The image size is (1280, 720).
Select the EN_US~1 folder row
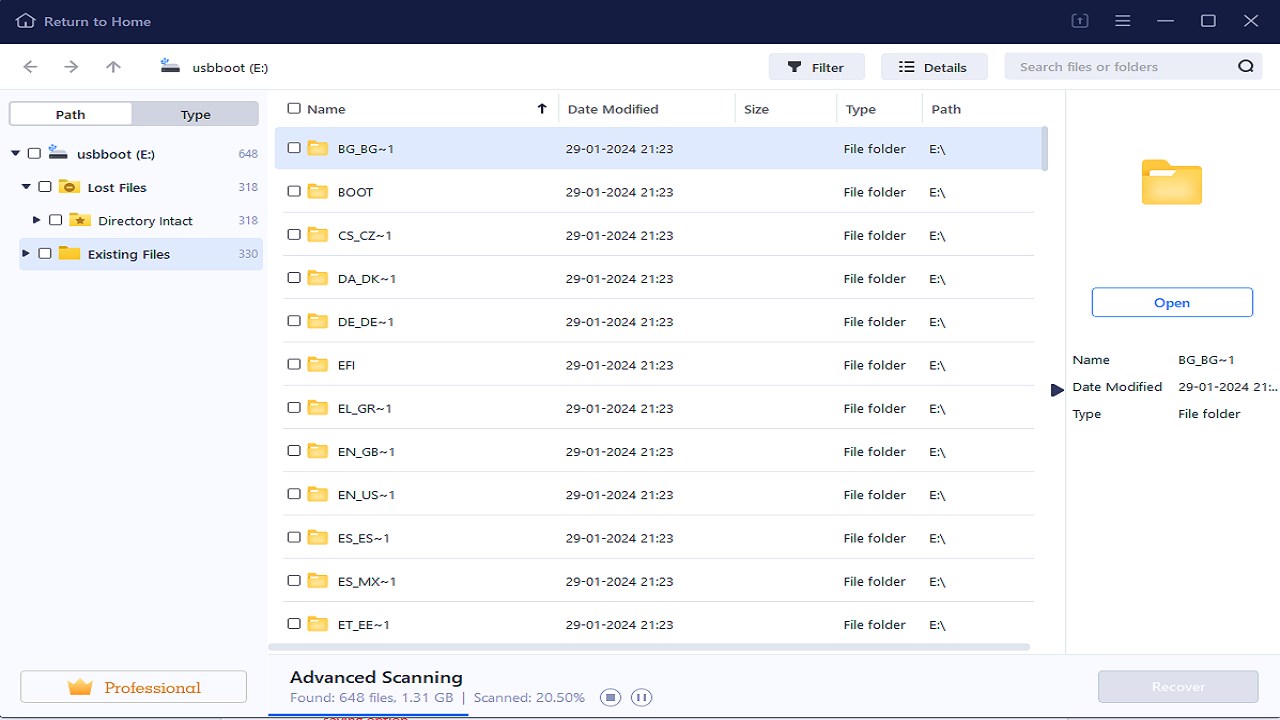point(660,494)
